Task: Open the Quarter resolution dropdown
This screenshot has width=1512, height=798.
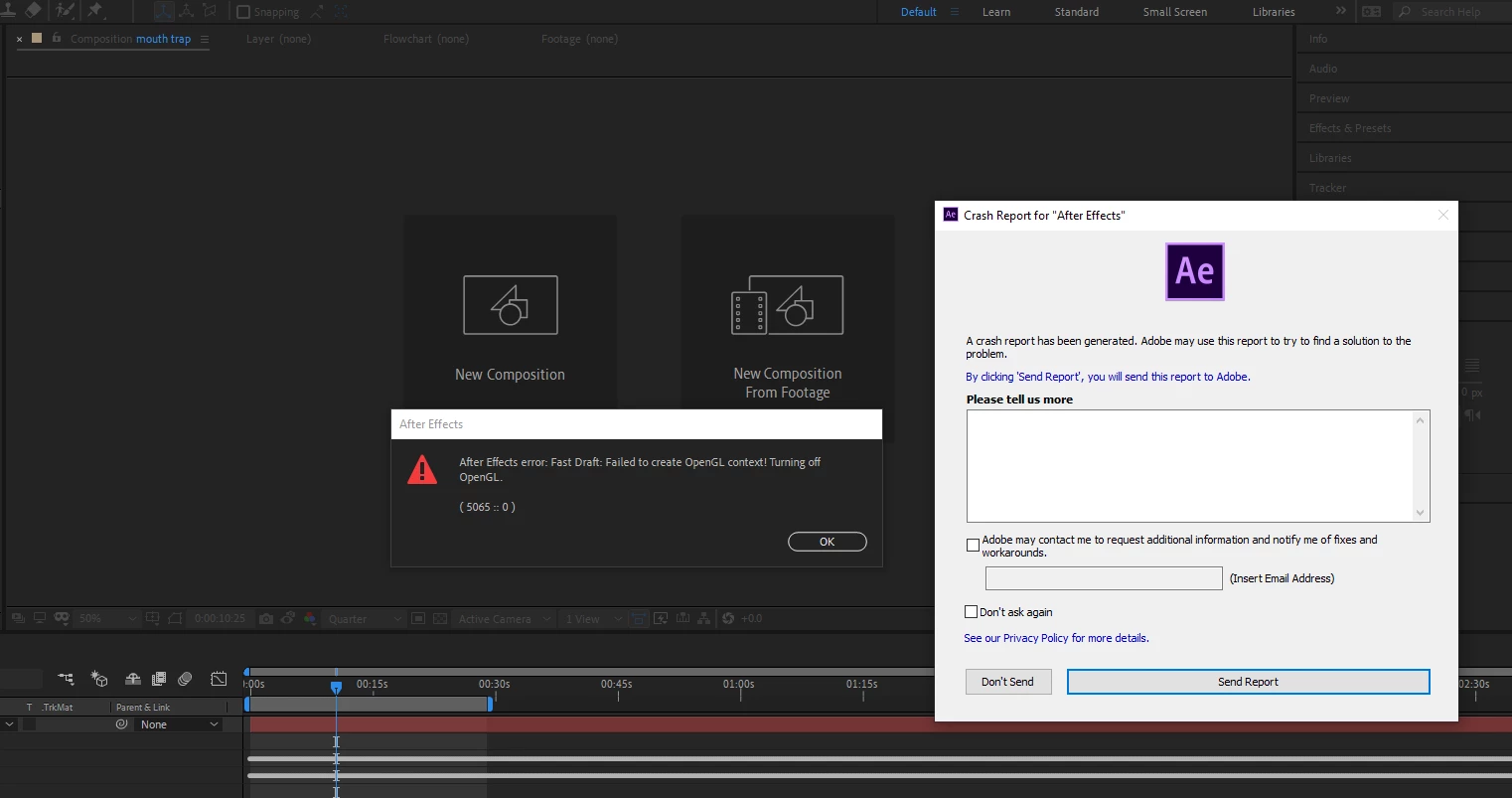Action: (364, 618)
